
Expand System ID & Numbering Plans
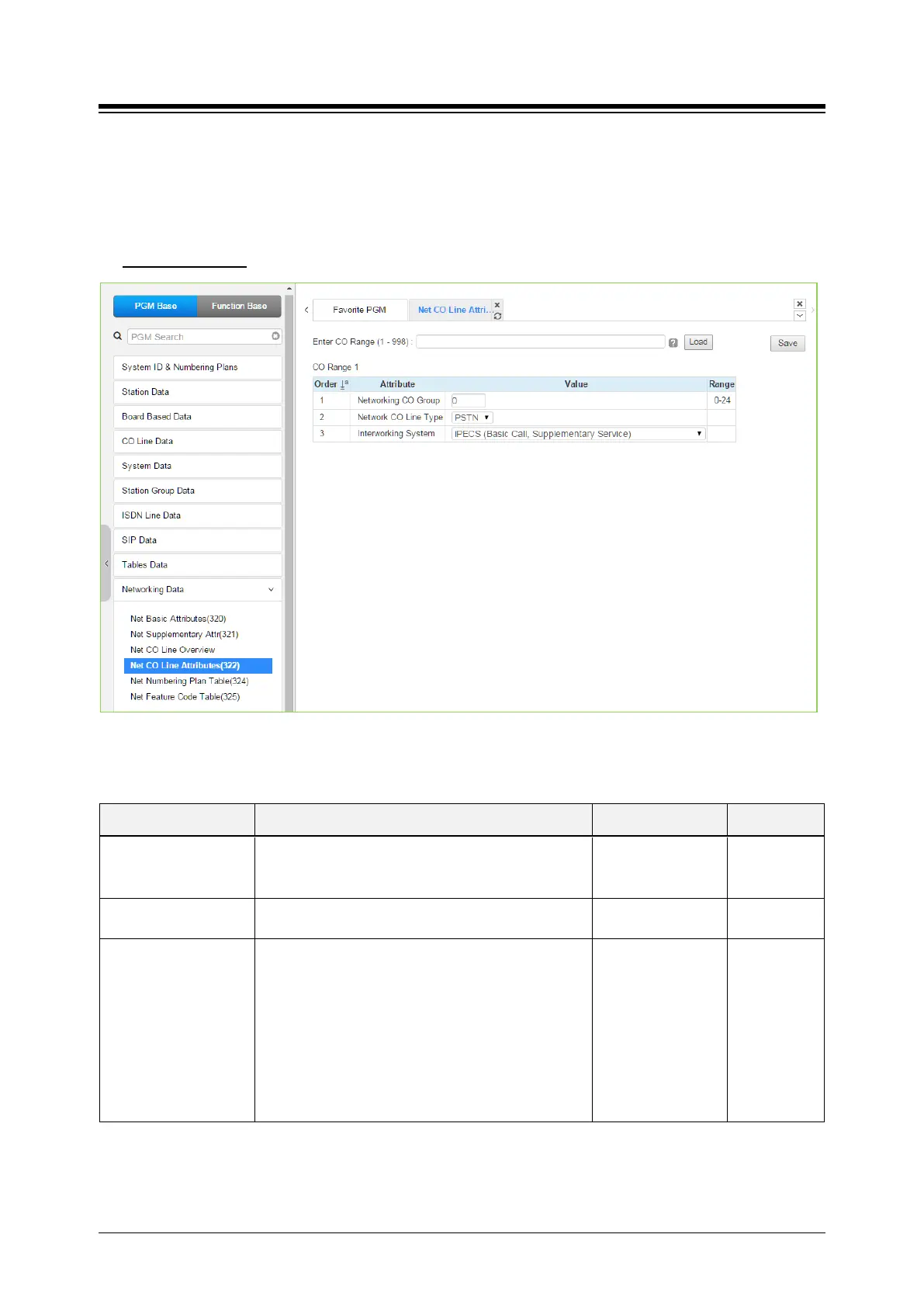tap(197, 367)
